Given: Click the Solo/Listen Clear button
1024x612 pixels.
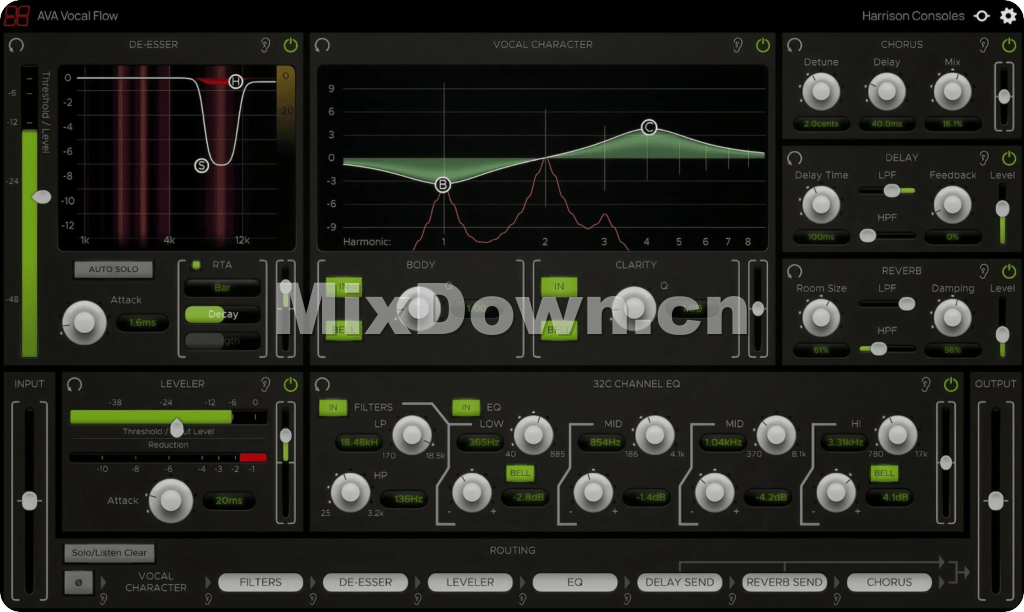Looking at the screenshot, I should (109, 553).
